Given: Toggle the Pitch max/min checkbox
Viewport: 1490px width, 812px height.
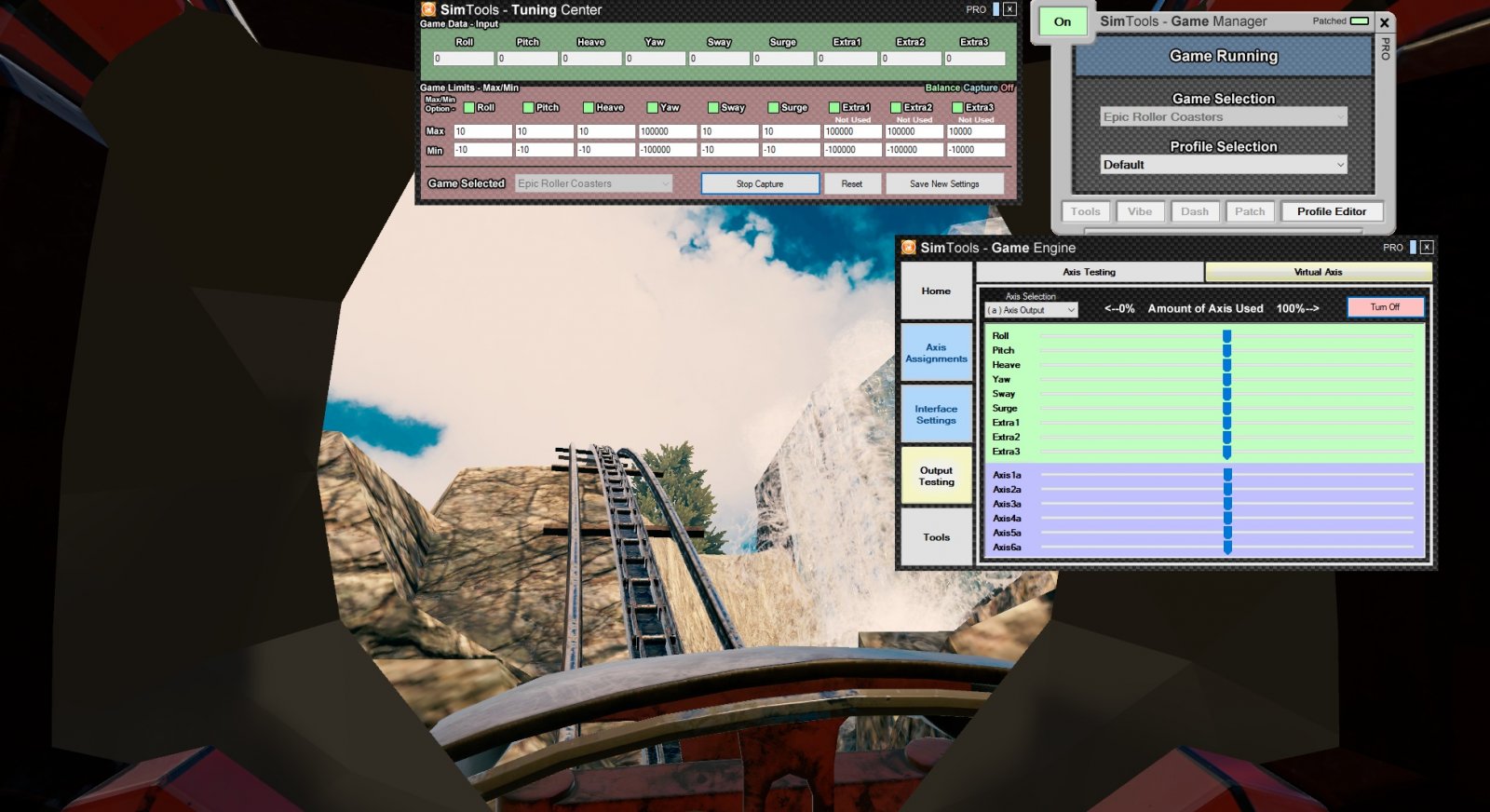Looking at the screenshot, I should click(528, 107).
